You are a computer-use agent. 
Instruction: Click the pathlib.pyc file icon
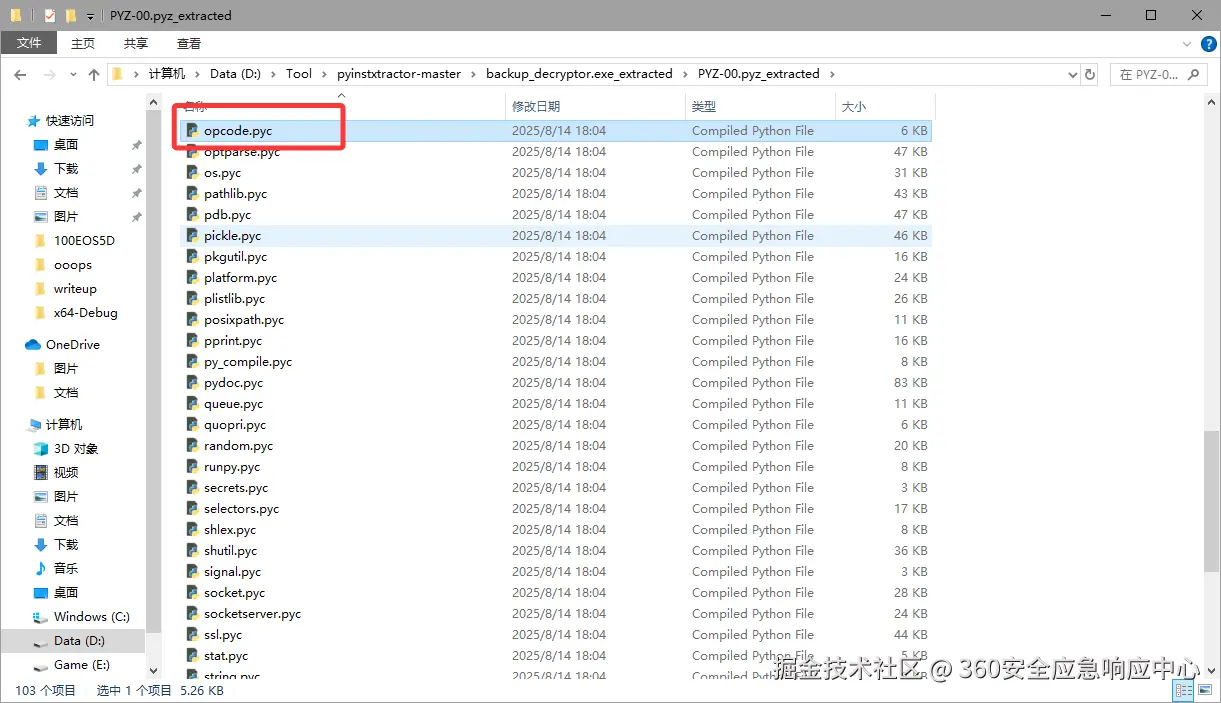[192, 194]
